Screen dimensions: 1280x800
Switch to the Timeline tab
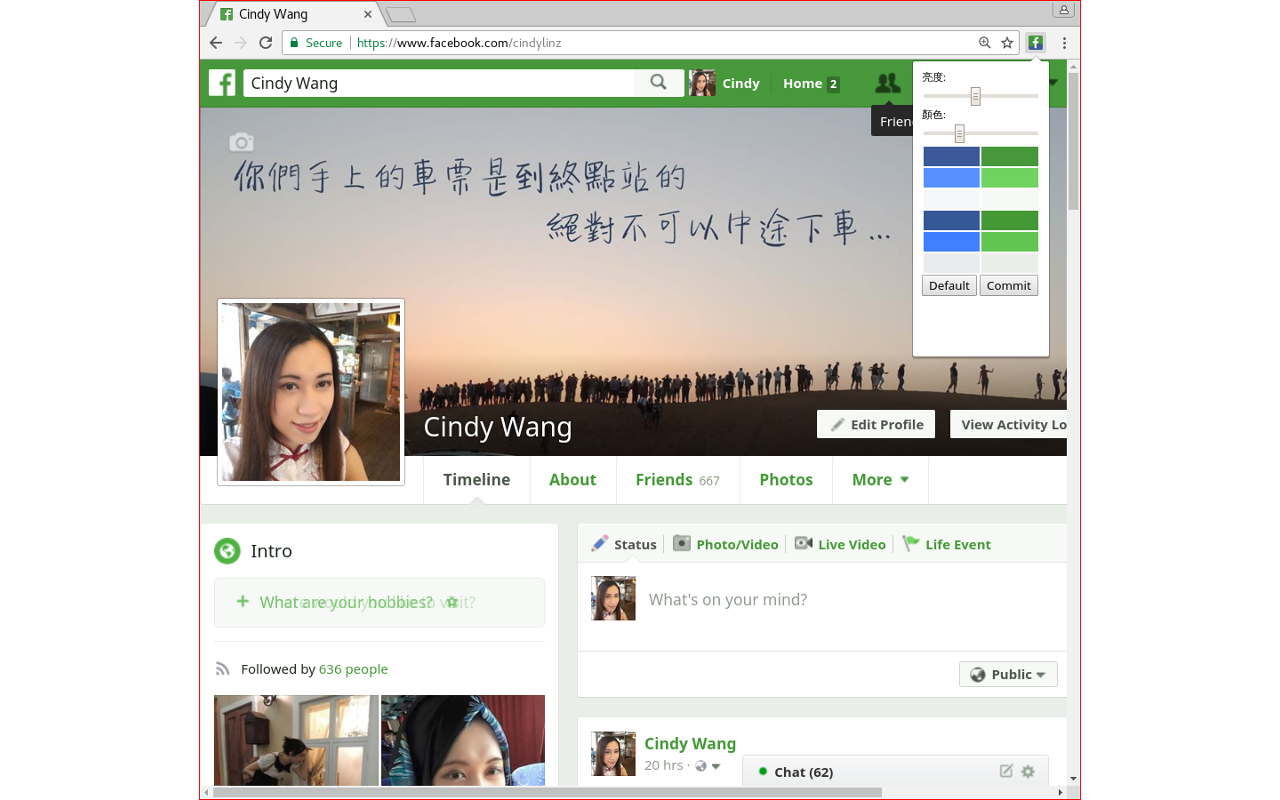click(477, 480)
